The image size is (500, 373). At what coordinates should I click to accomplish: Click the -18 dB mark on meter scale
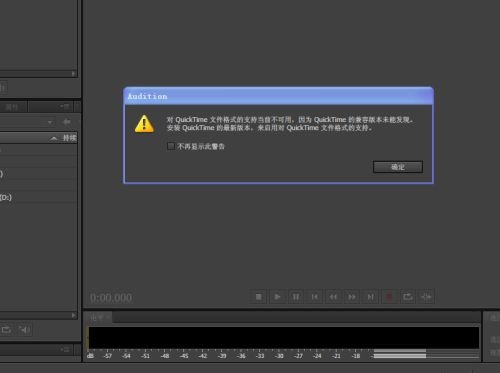(x=356, y=356)
